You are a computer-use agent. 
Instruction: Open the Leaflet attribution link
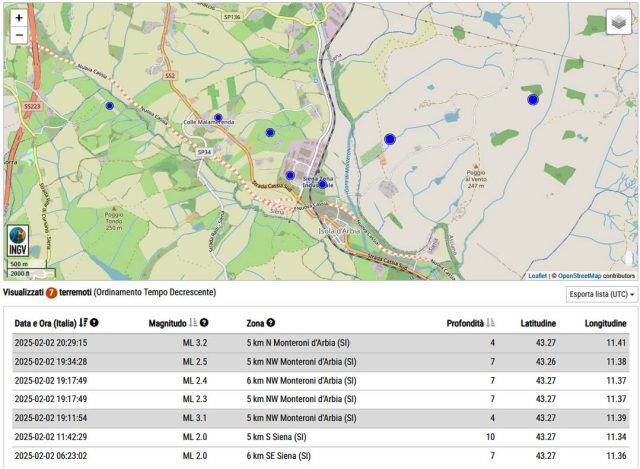pos(537,276)
